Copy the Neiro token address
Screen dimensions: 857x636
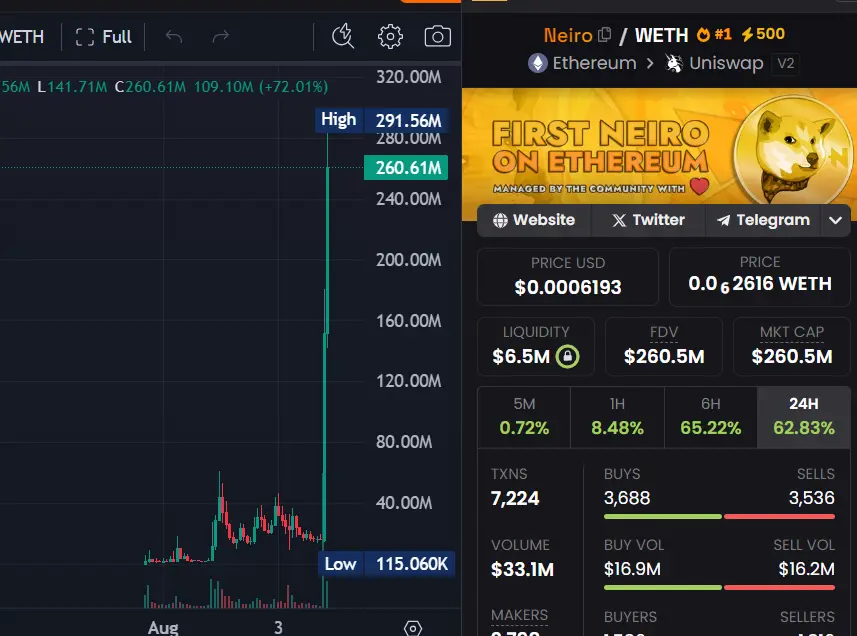(604, 35)
